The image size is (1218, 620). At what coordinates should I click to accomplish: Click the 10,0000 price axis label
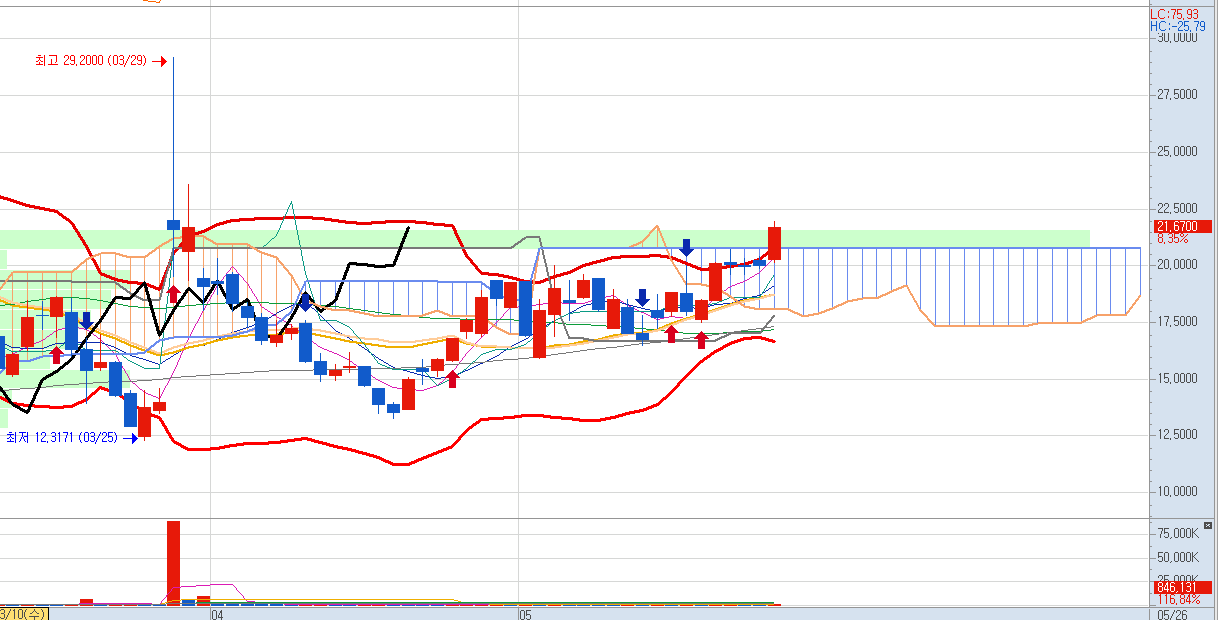coord(1176,491)
